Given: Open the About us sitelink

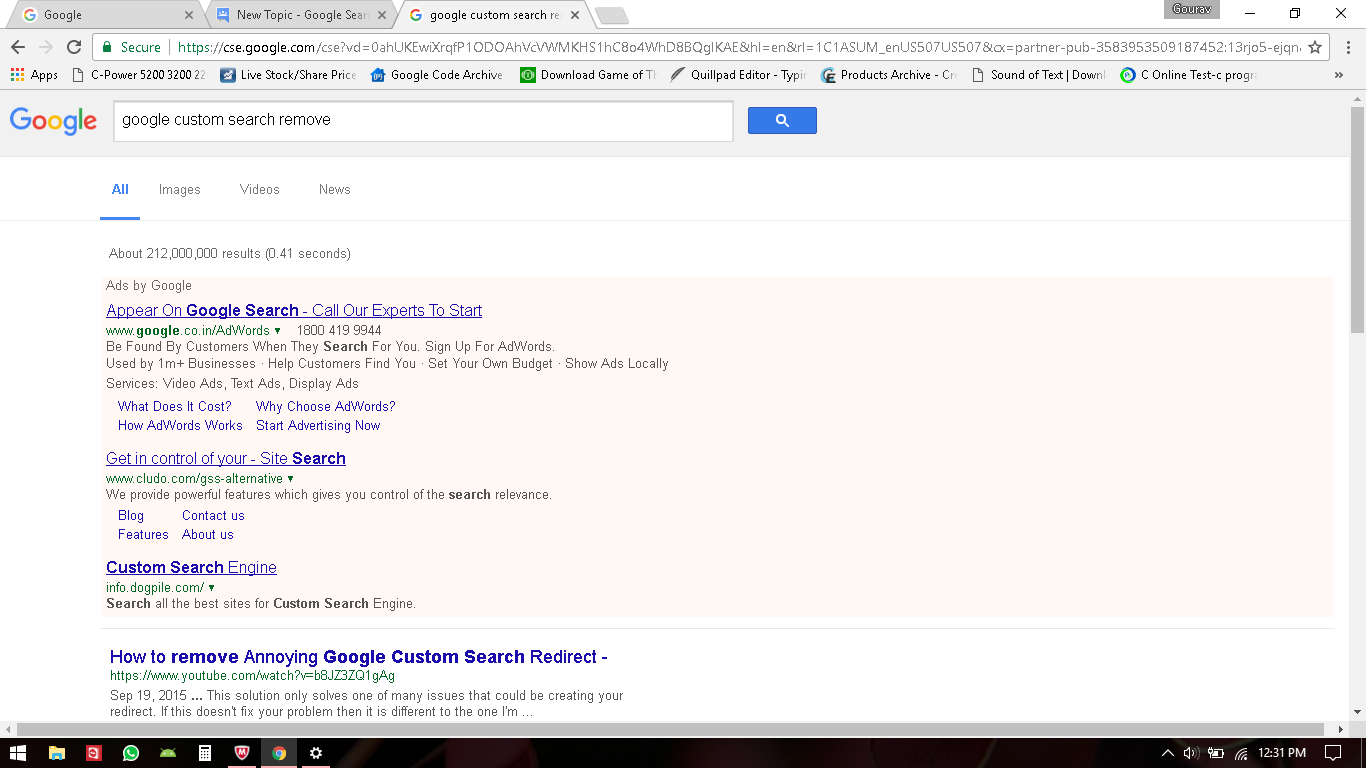Looking at the screenshot, I should pos(208,534).
